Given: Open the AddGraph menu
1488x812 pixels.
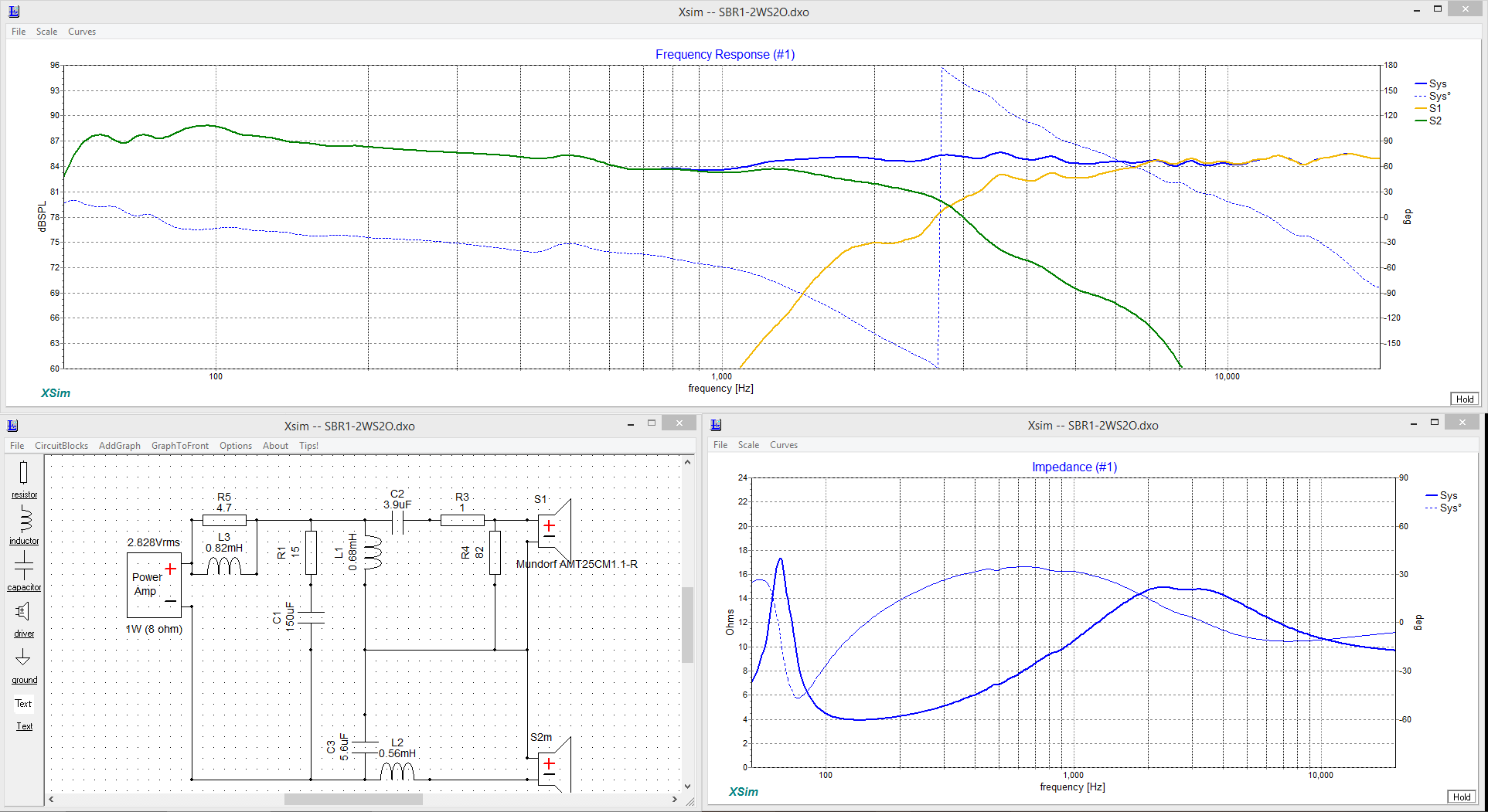Looking at the screenshot, I should pos(120,446).
